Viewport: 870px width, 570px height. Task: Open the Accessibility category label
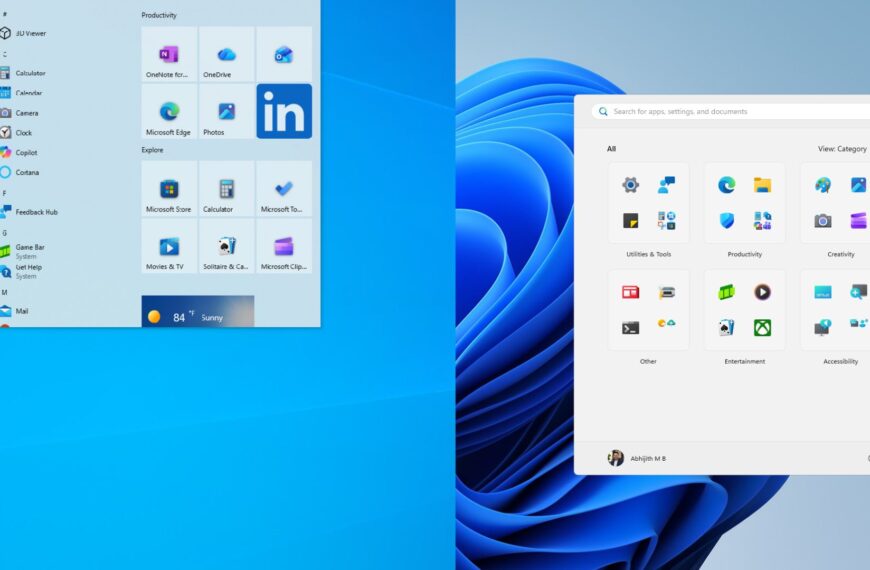tap(841, 361)
